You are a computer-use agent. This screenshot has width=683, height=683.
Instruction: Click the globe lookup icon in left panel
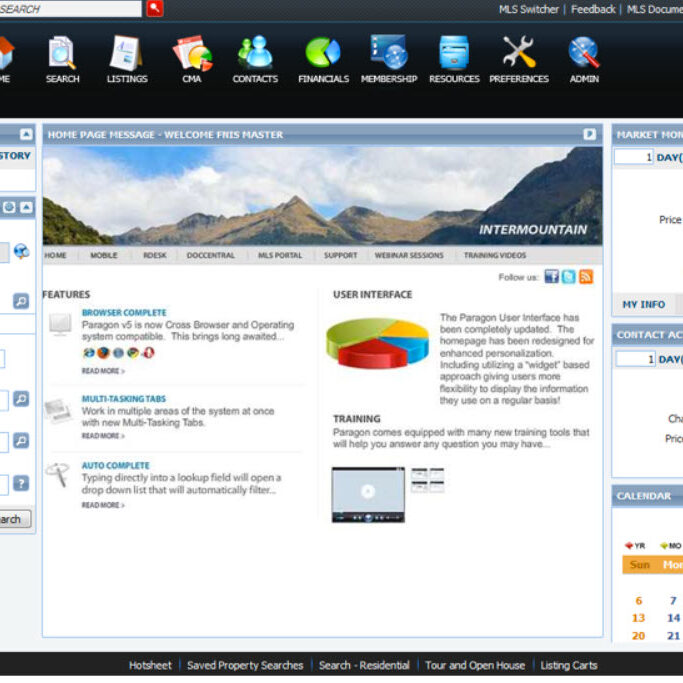tap(21, 251)
